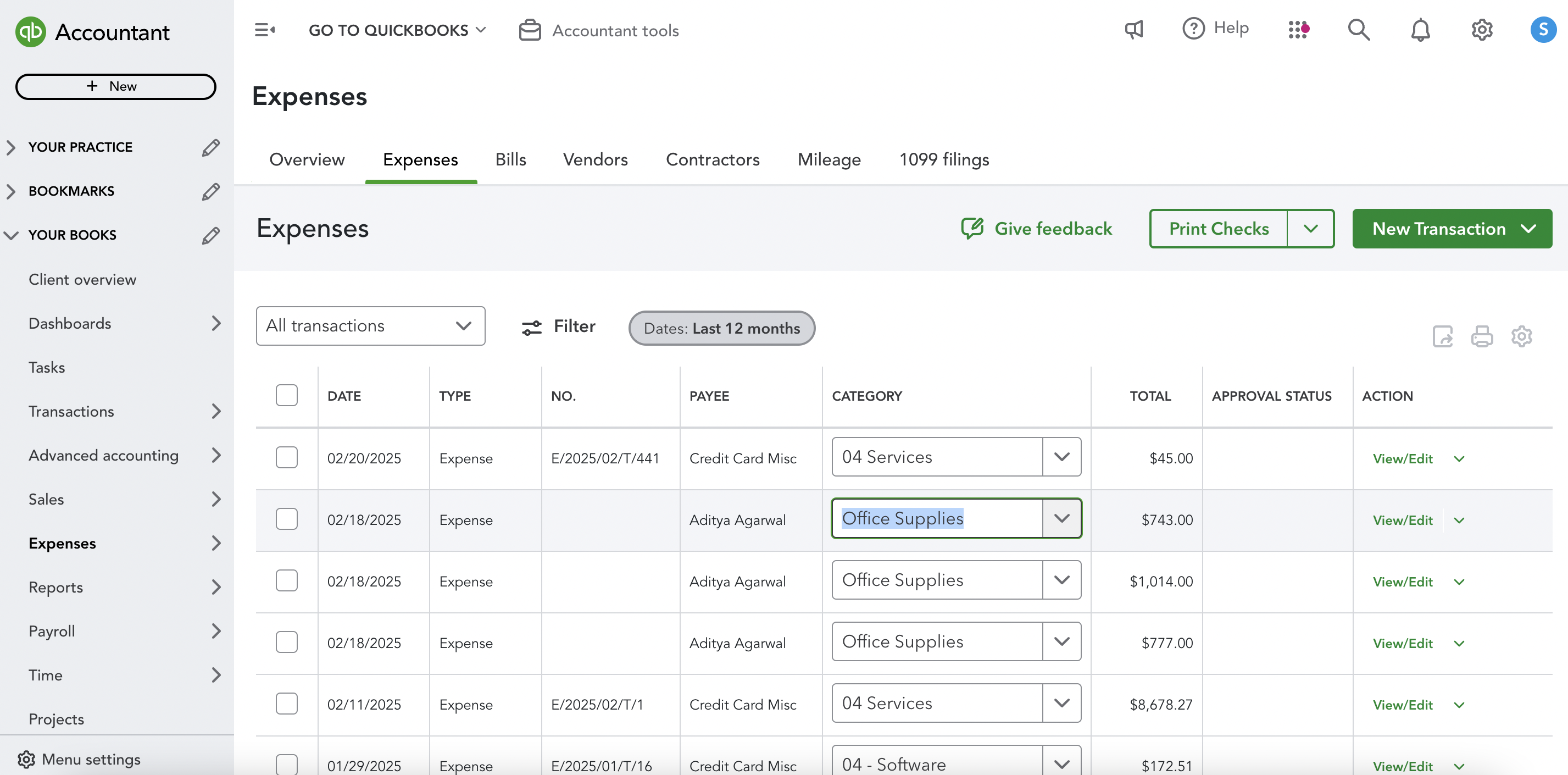Switch to the Vendors tab
The width and height of the screenshot is (1568, 775).
point(594,159)
